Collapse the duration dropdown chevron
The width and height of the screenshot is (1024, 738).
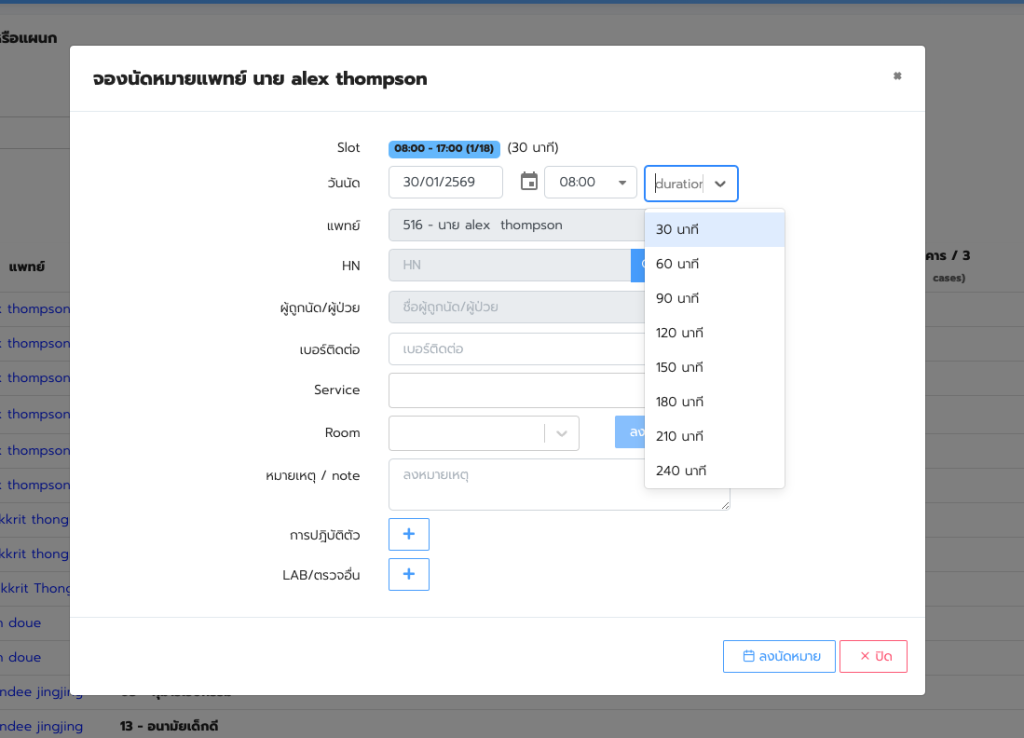pos(720,184)
